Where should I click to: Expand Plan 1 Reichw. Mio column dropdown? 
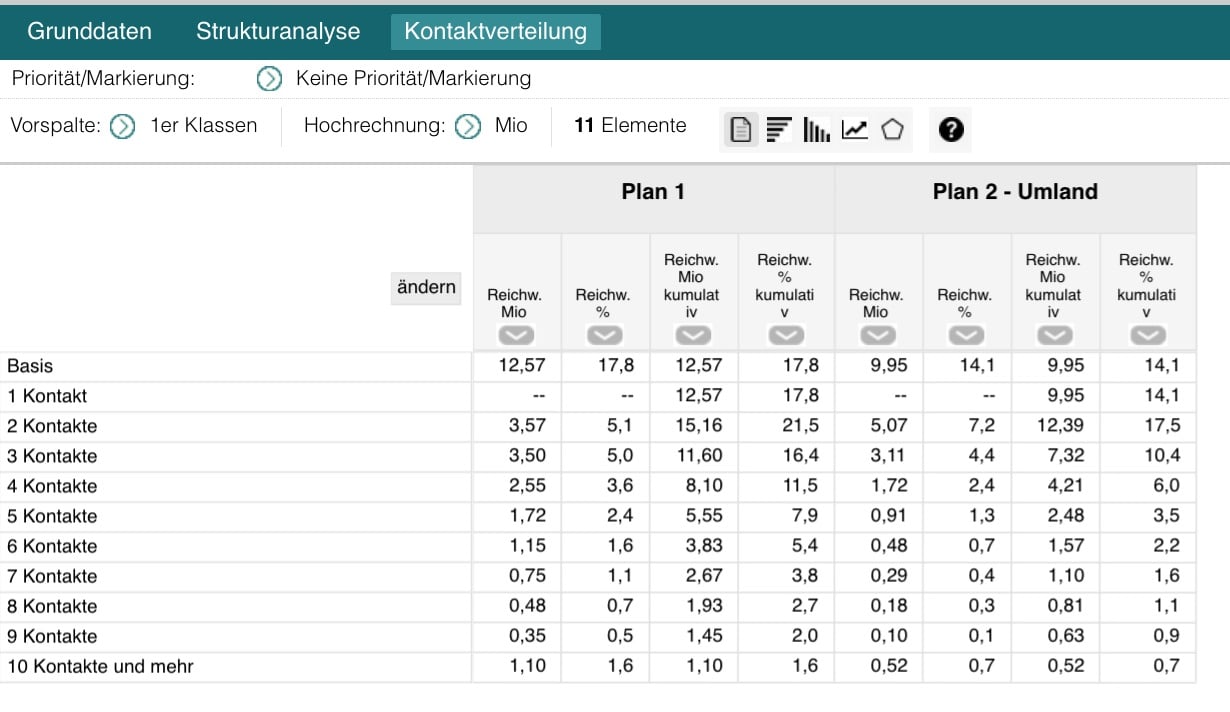coord(516,335)
